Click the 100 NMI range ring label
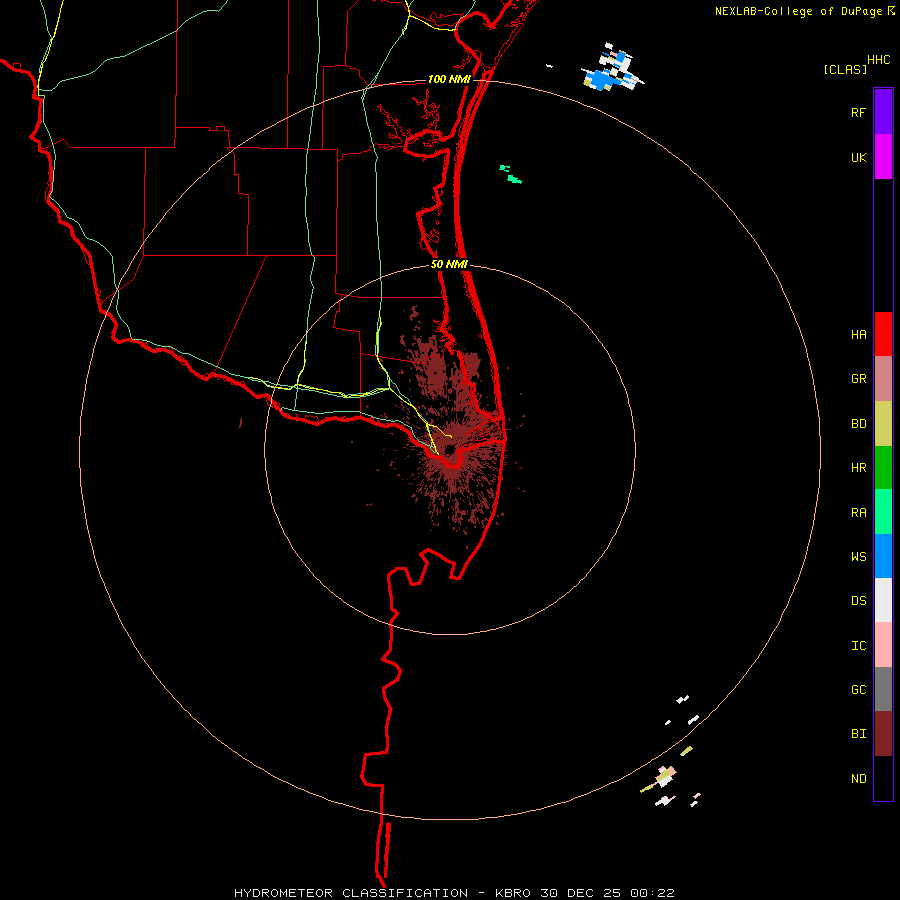 click(448, 79)
